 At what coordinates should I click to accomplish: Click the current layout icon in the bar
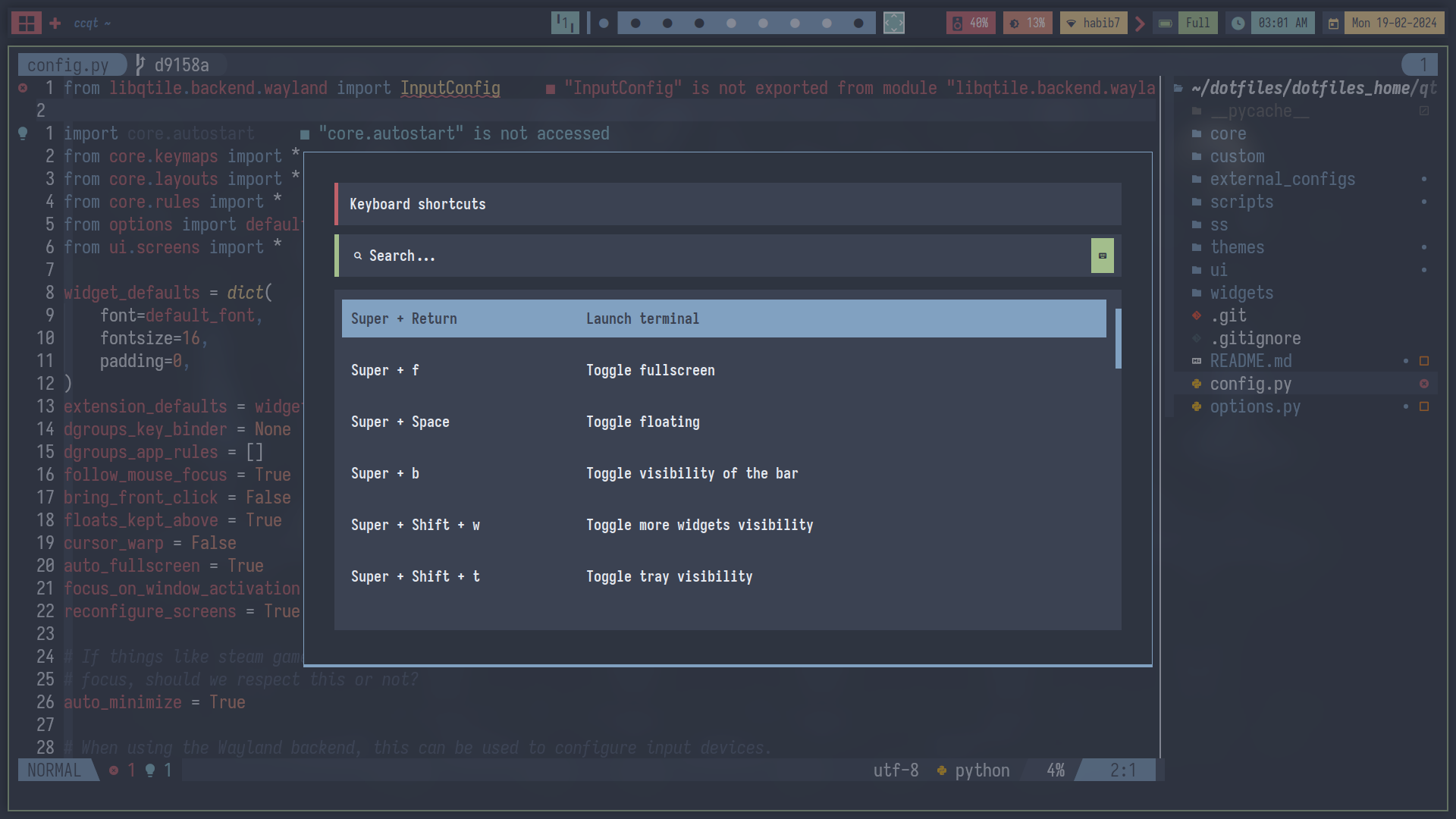click(x=565, y=23)
